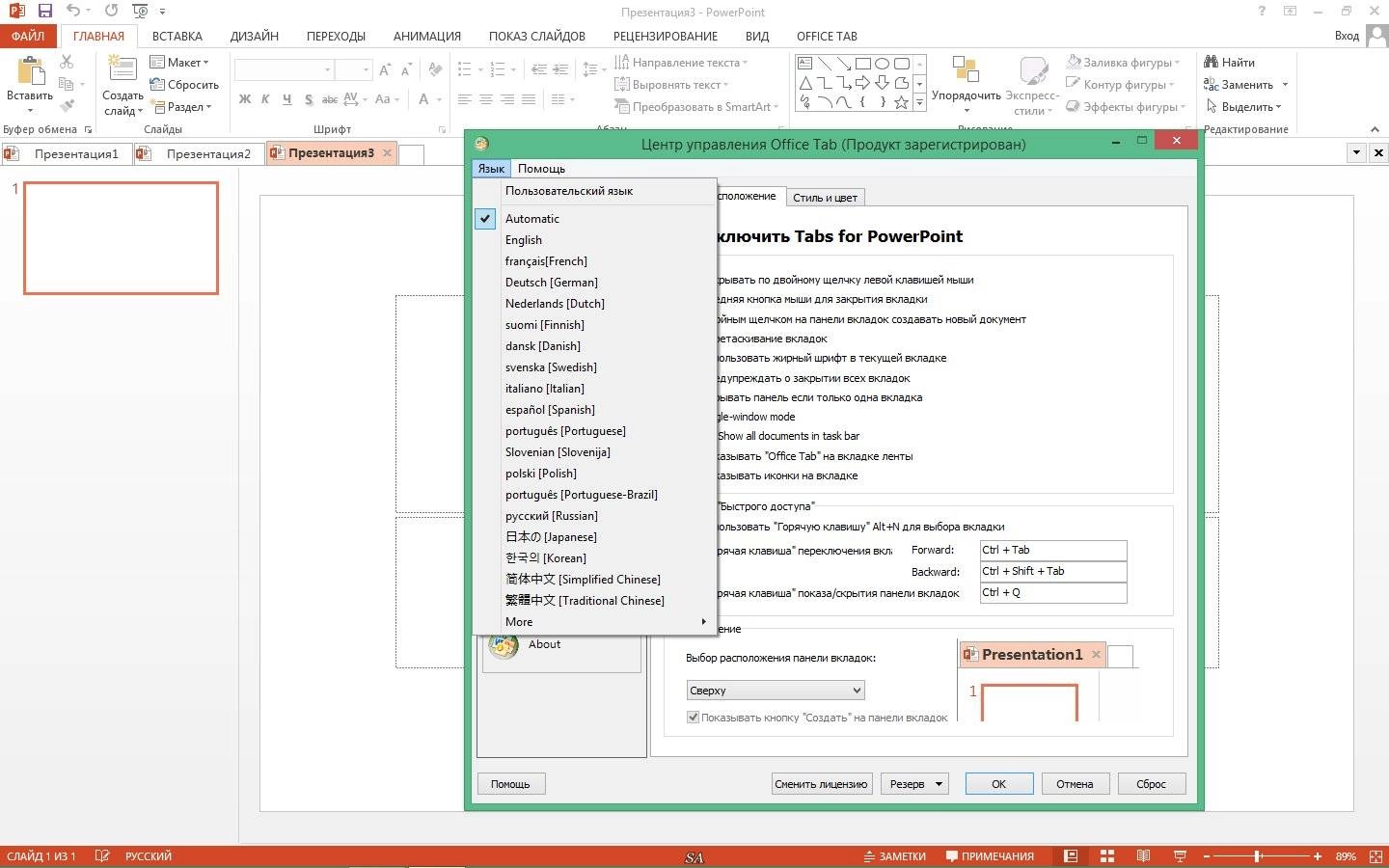Click the clear formatting eraser icon
The height and width of the screenshot is (868, 1389).
pyautogui.click(x=435, y=69)
